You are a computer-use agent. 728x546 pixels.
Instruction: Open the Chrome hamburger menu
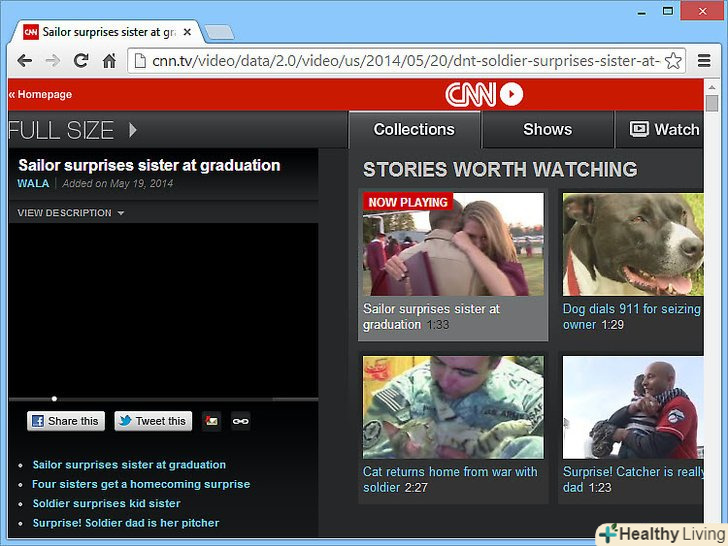pos(704,61)
